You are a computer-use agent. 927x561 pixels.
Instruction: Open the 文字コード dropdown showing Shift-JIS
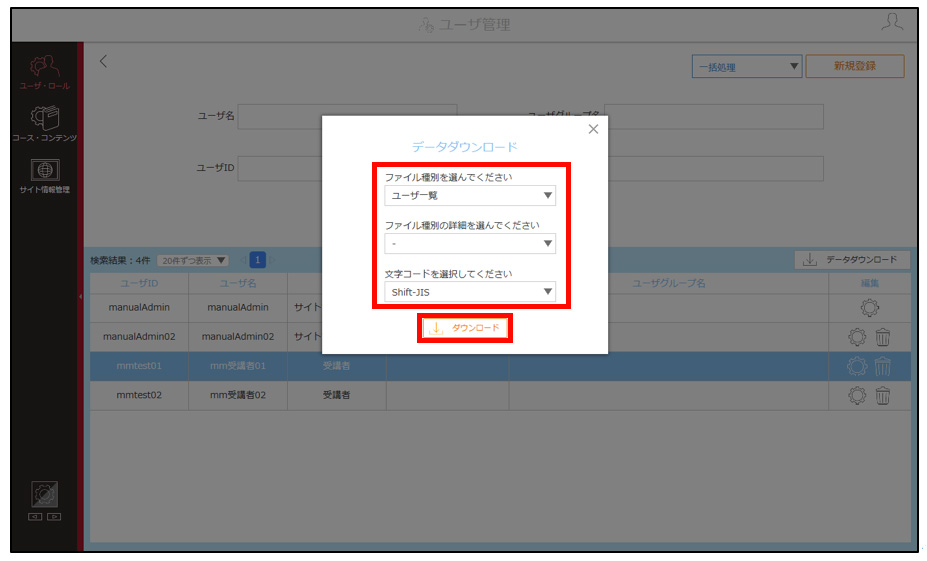click(x=470, y=292)
